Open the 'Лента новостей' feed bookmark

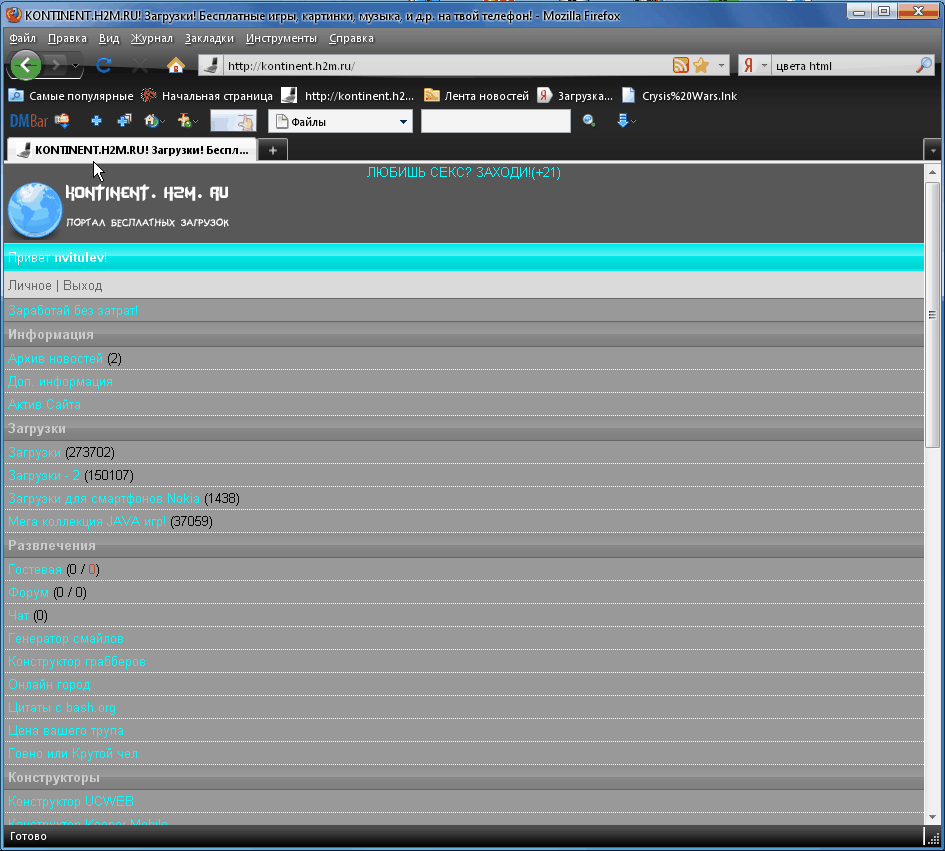476,96
